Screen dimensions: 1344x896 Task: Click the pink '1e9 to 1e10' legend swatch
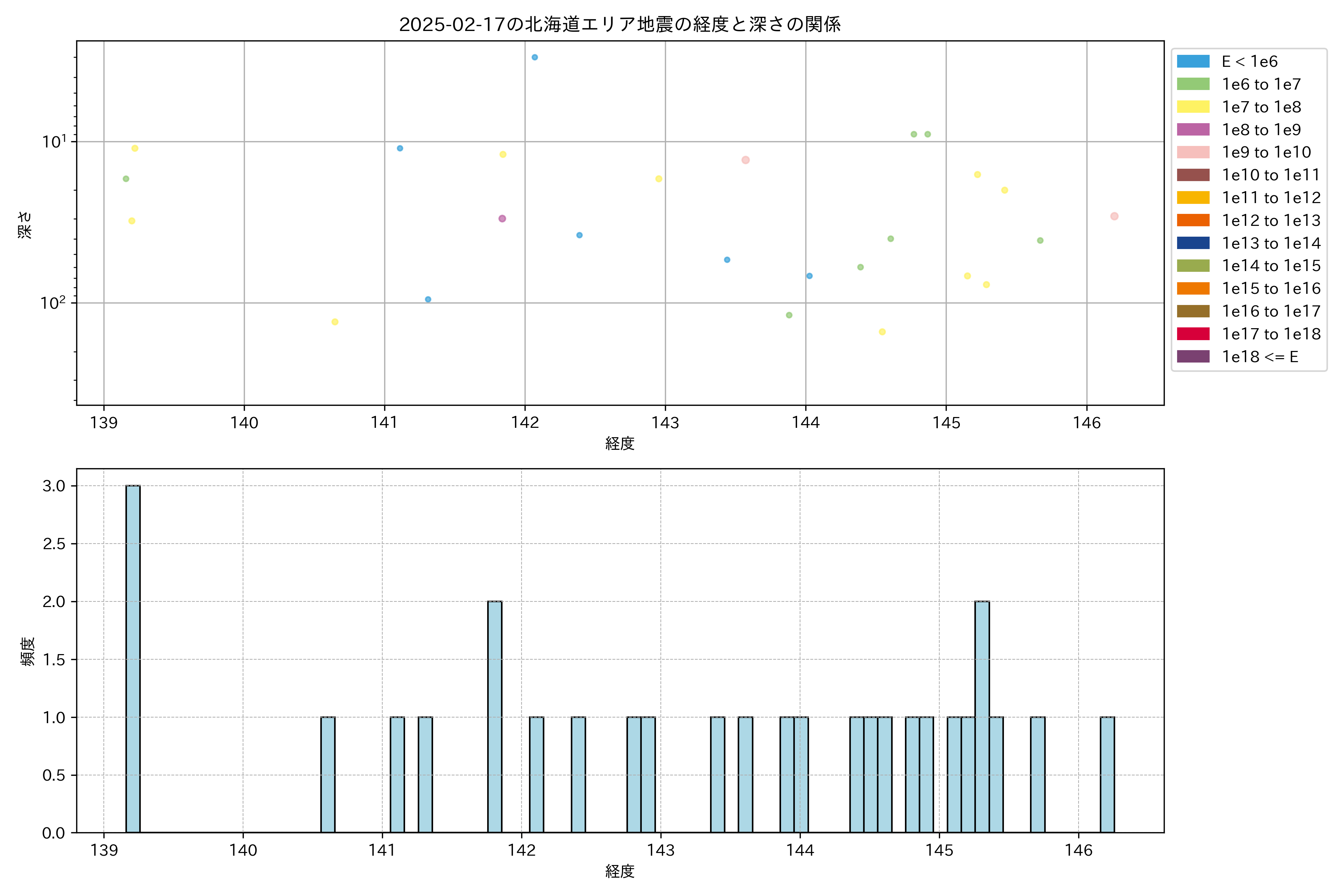tap(1192, 152)
